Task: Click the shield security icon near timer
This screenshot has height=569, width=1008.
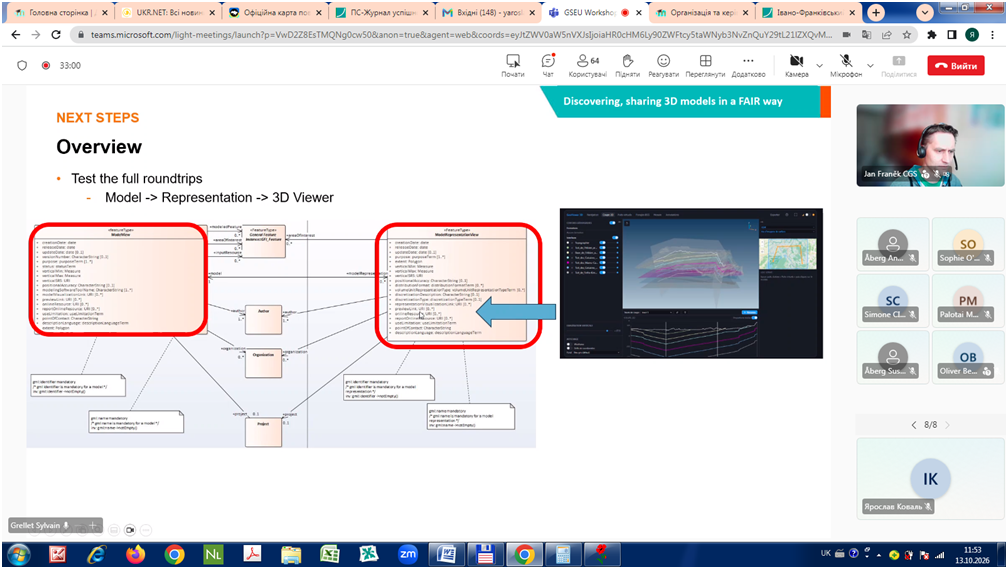Action: [x=22, y=66]
